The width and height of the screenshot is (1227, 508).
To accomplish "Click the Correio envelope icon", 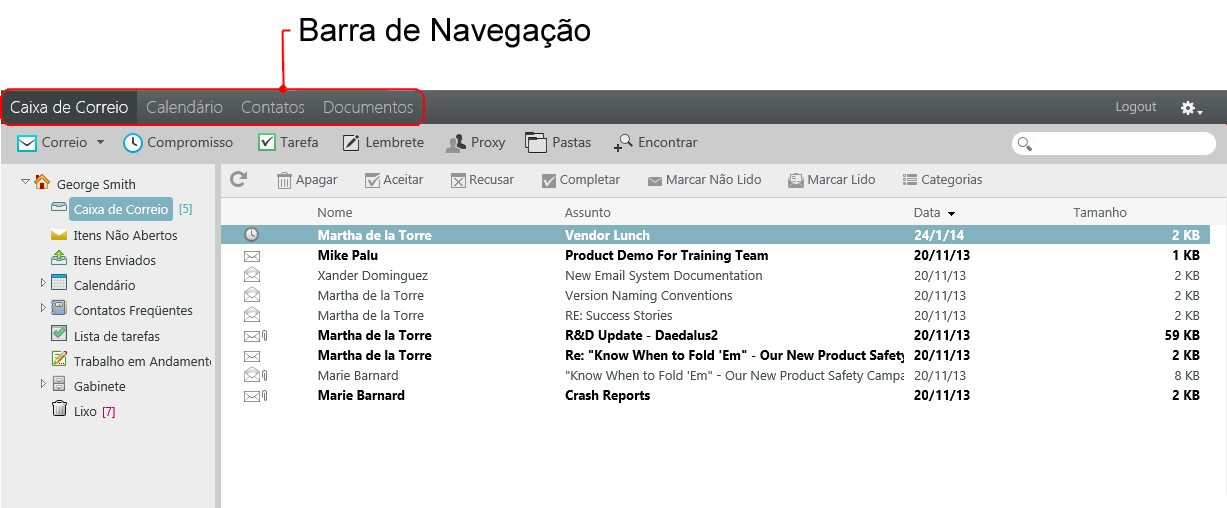I will (x=28, y=143).
